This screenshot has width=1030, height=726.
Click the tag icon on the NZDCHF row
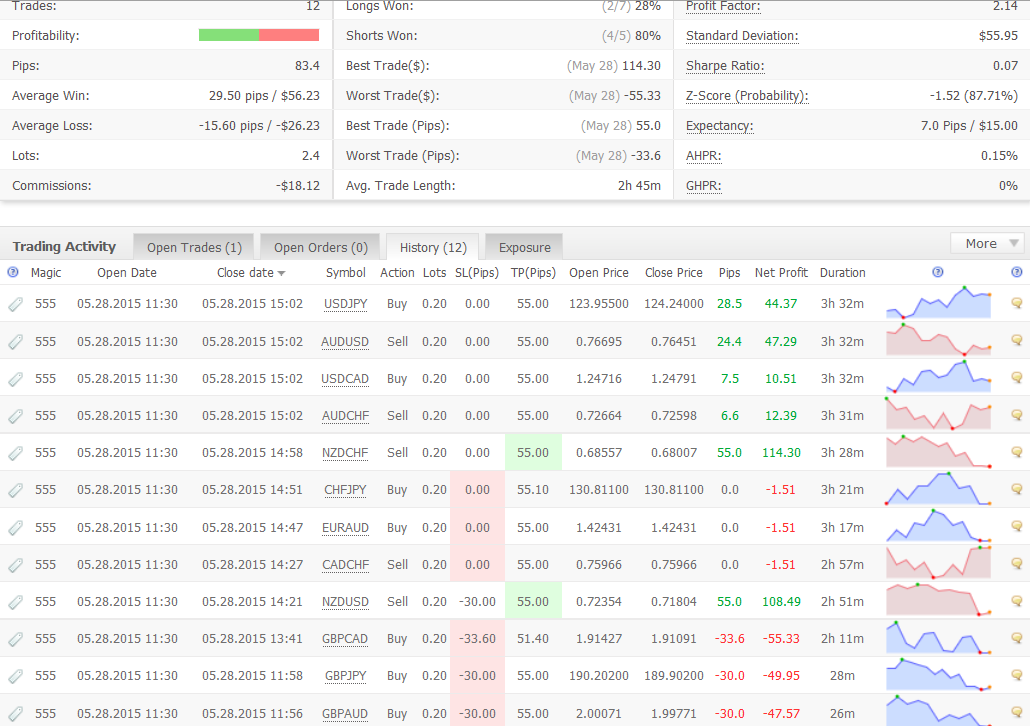tap(16, 453)
